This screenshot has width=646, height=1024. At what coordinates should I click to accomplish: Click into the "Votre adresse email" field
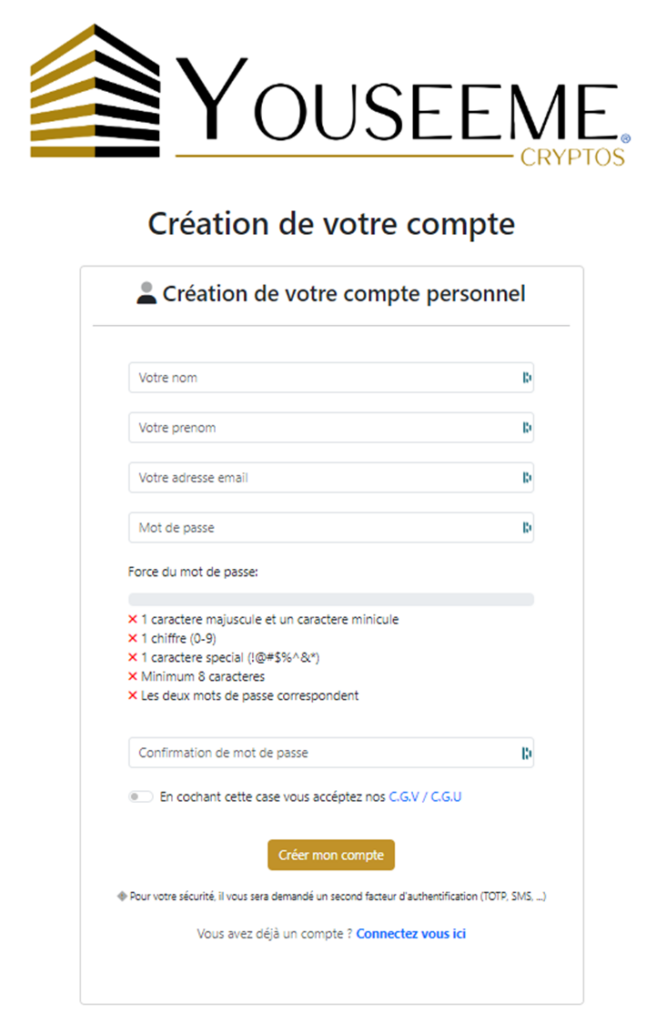tap(320, 478)
